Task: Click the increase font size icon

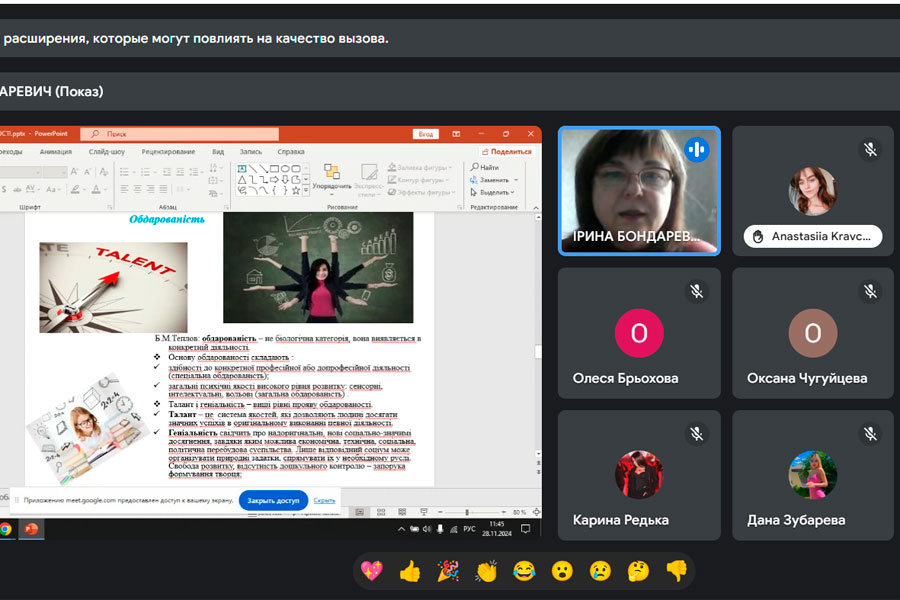Action: pyautogui.click(x=74, y=172)
